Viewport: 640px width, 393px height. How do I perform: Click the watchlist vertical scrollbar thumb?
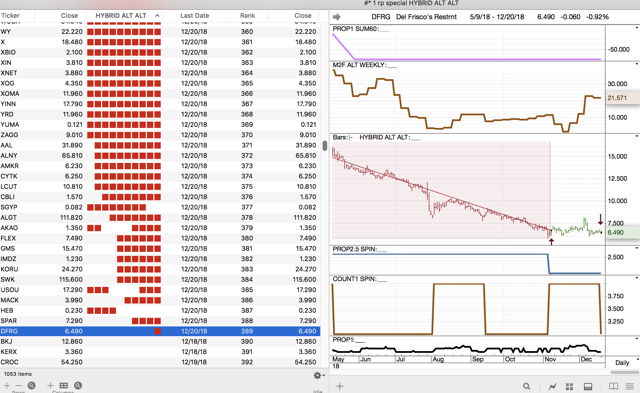click(x=324, y=146)
